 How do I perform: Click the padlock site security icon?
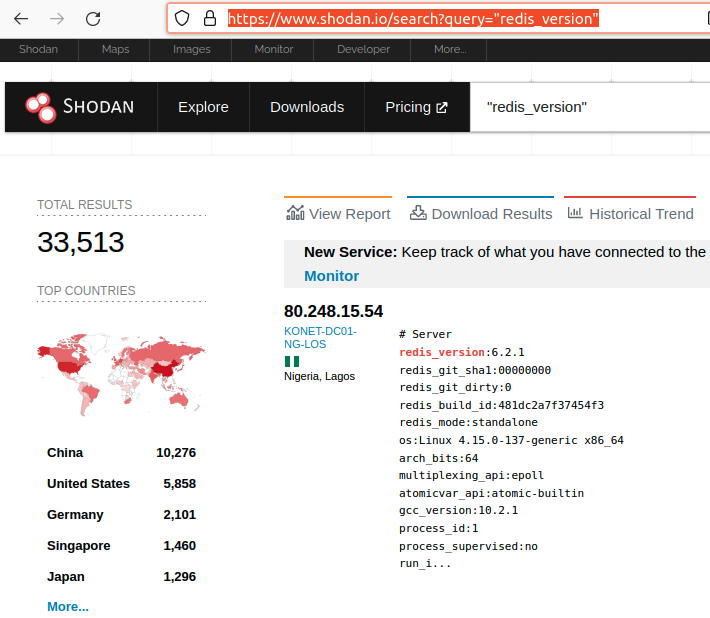pyautogui.click(x=210, y=19)
